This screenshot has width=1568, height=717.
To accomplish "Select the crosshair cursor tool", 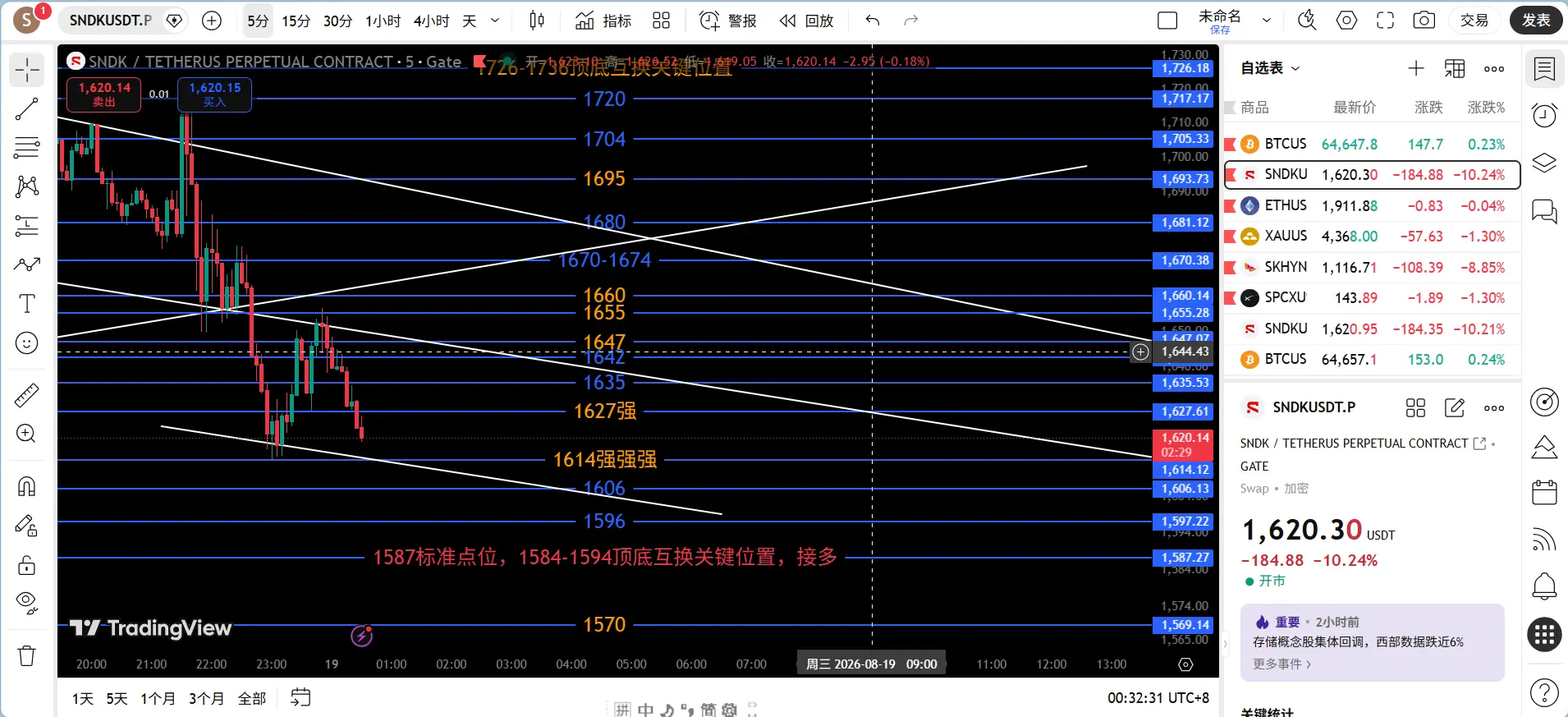I will pos(27,70).
